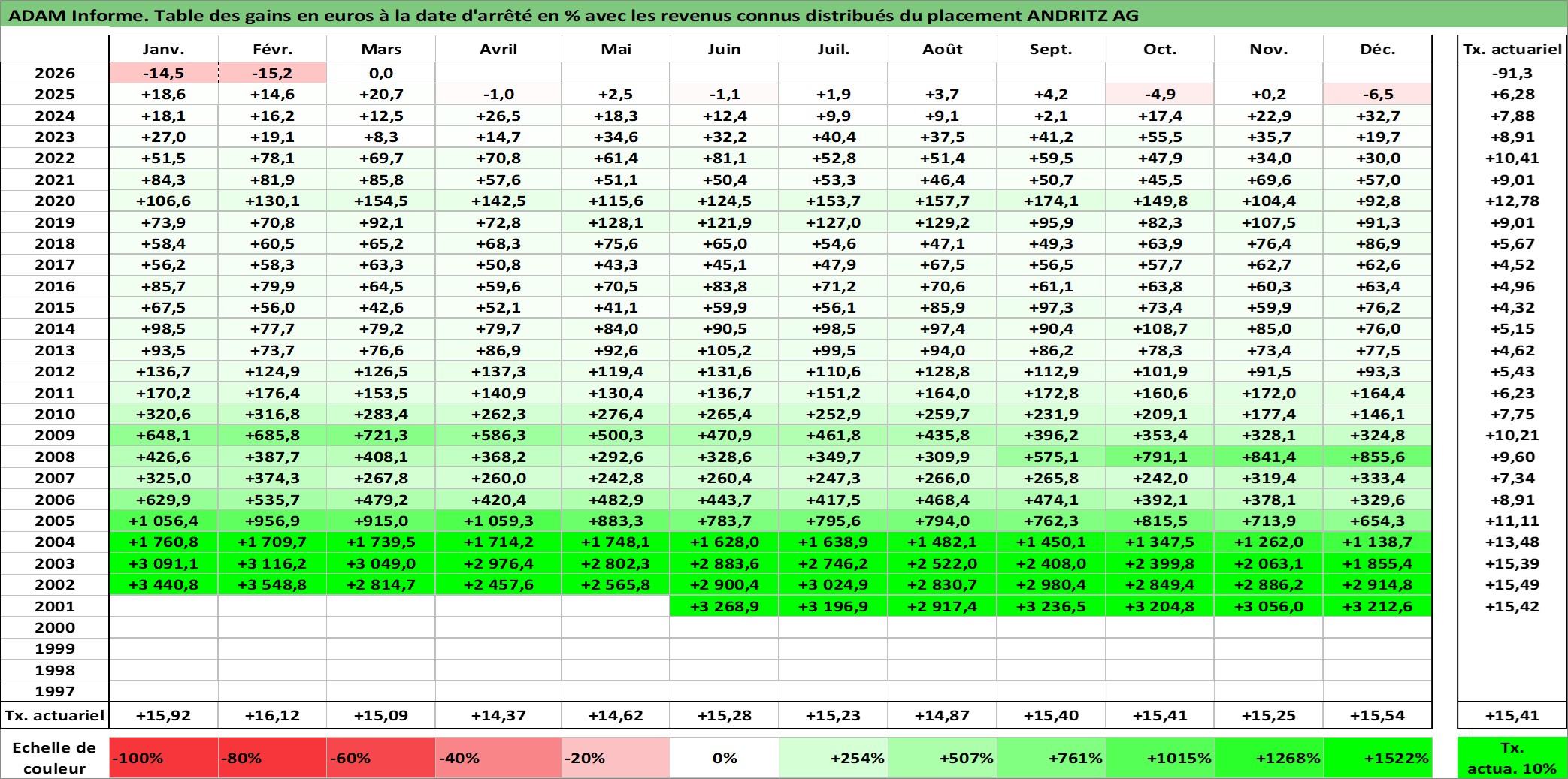Viewport: 1568px width, 779px height.
Task: Click the +32,7 cell in December 2024
Action: click(x=1377, y=116)
